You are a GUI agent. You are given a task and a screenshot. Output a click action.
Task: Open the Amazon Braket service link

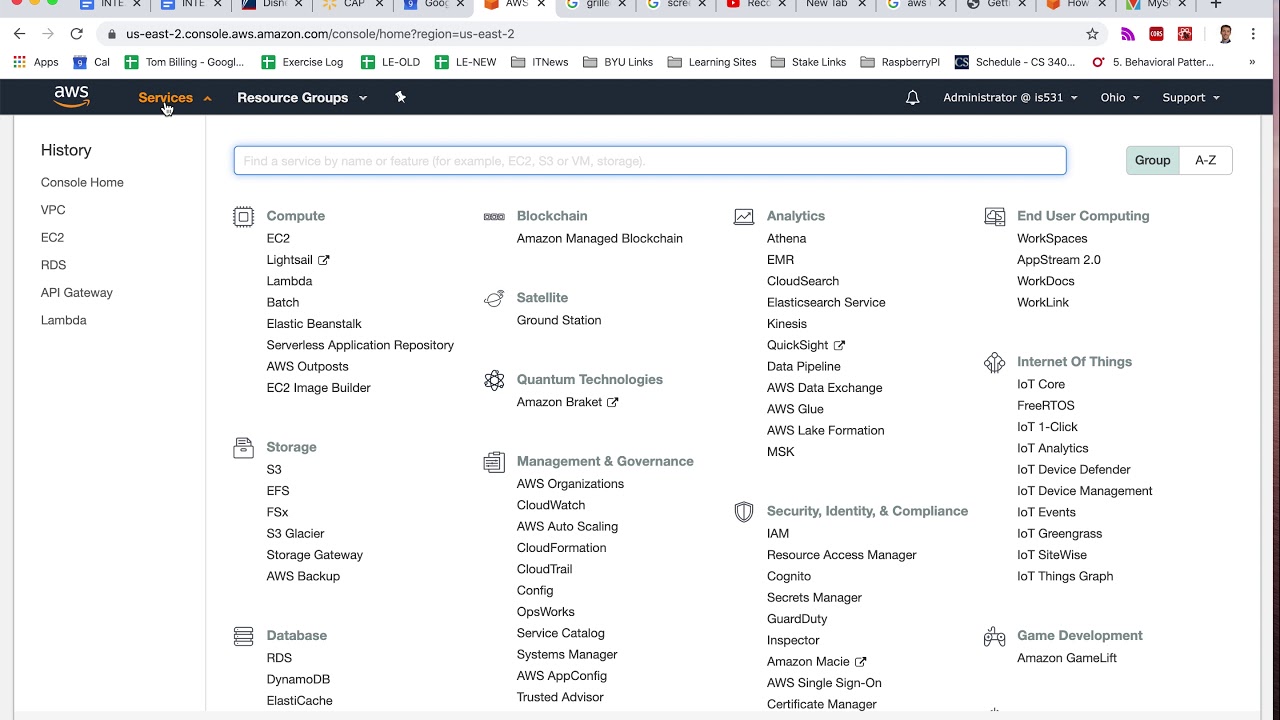[x=567, y=402]
